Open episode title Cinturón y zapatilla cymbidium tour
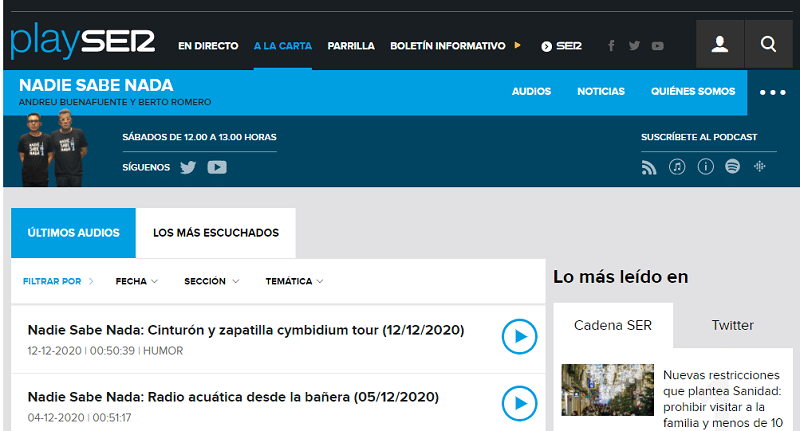This screenshot has height=431, width=800. [x=246, y=330]
